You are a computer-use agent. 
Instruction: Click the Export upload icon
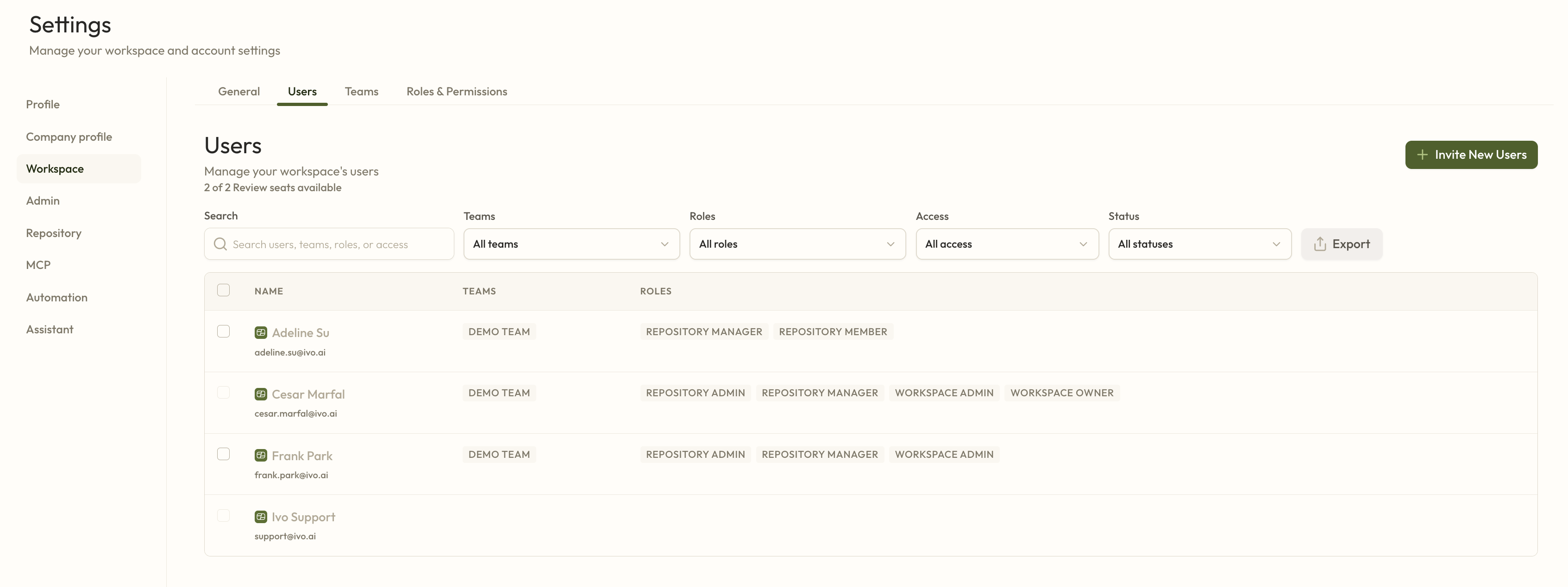click(1320, 244)
